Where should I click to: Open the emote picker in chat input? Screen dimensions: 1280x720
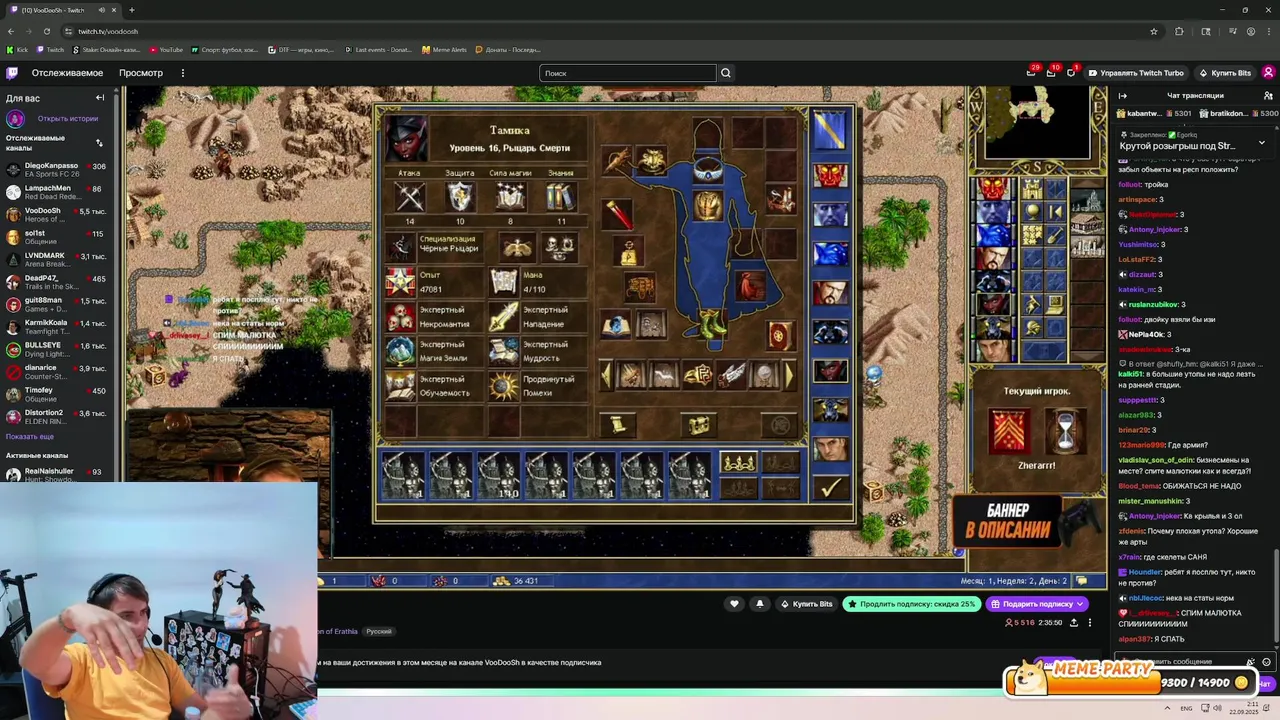click(1266, 662)
